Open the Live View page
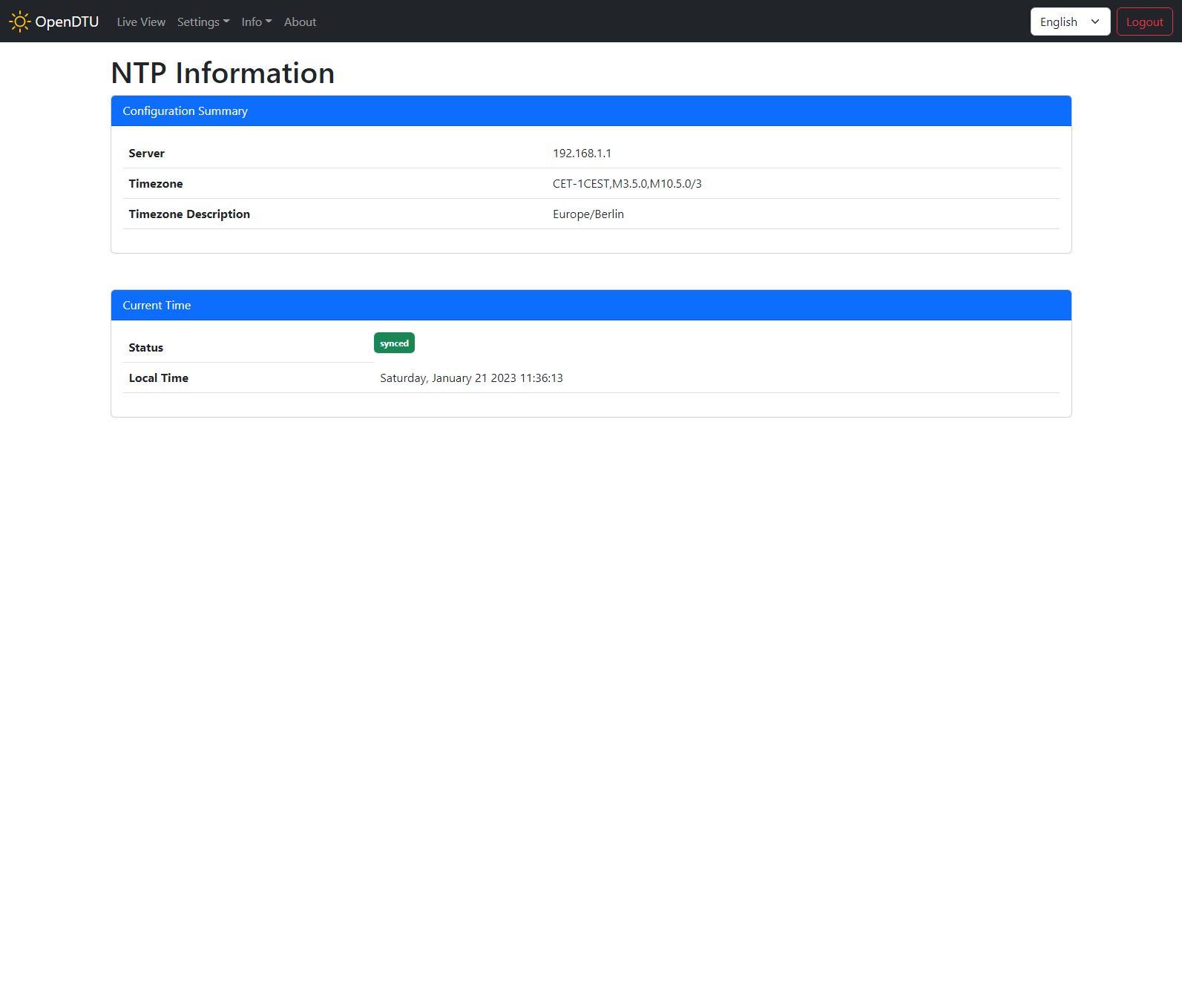Image resolution: width=1182 pixels, height=1008 pixels. 141,22
